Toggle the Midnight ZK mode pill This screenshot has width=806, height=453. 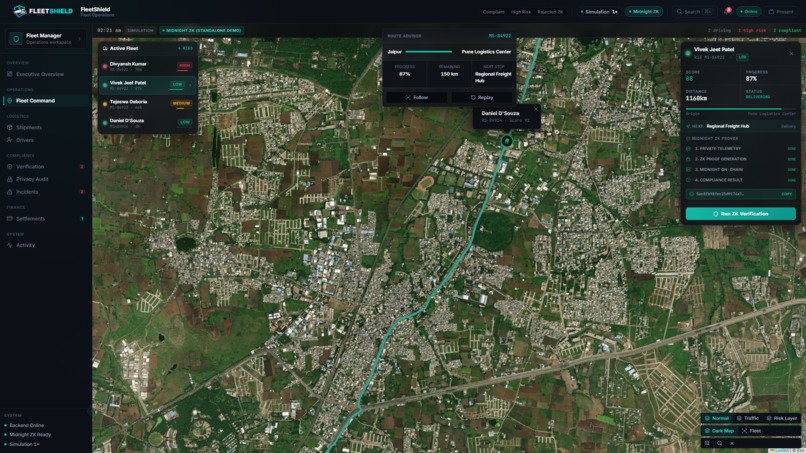[644, 11]
